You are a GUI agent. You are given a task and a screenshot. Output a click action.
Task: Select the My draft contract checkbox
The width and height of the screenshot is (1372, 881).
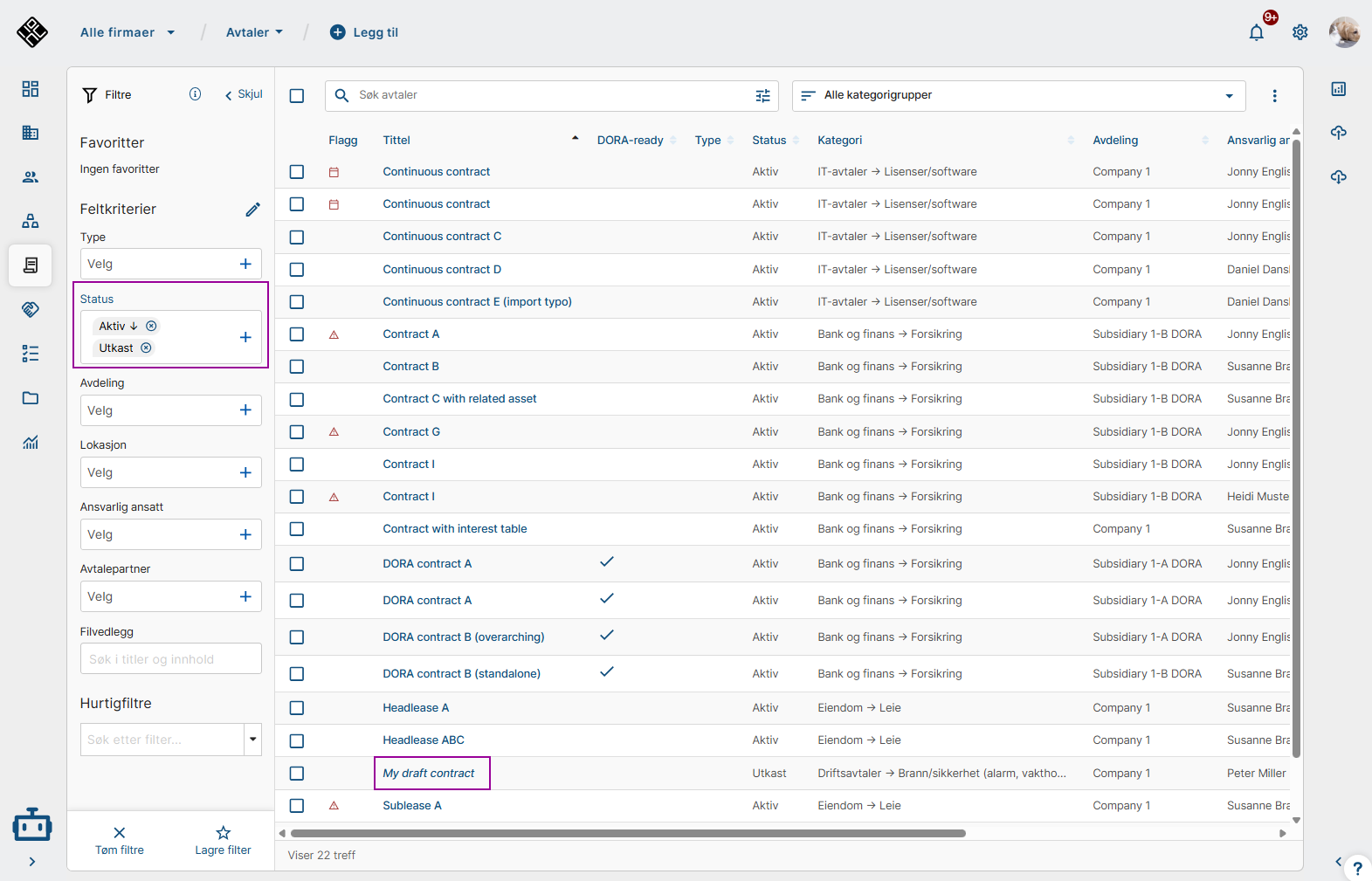pyautogui.click(x=297, y=774)
